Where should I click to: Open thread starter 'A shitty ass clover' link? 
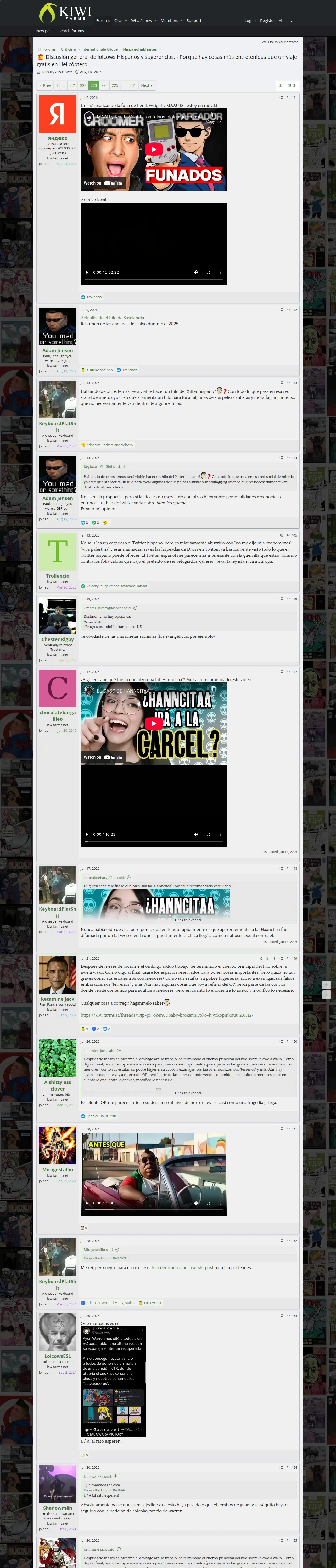click(x=57, y=72)
